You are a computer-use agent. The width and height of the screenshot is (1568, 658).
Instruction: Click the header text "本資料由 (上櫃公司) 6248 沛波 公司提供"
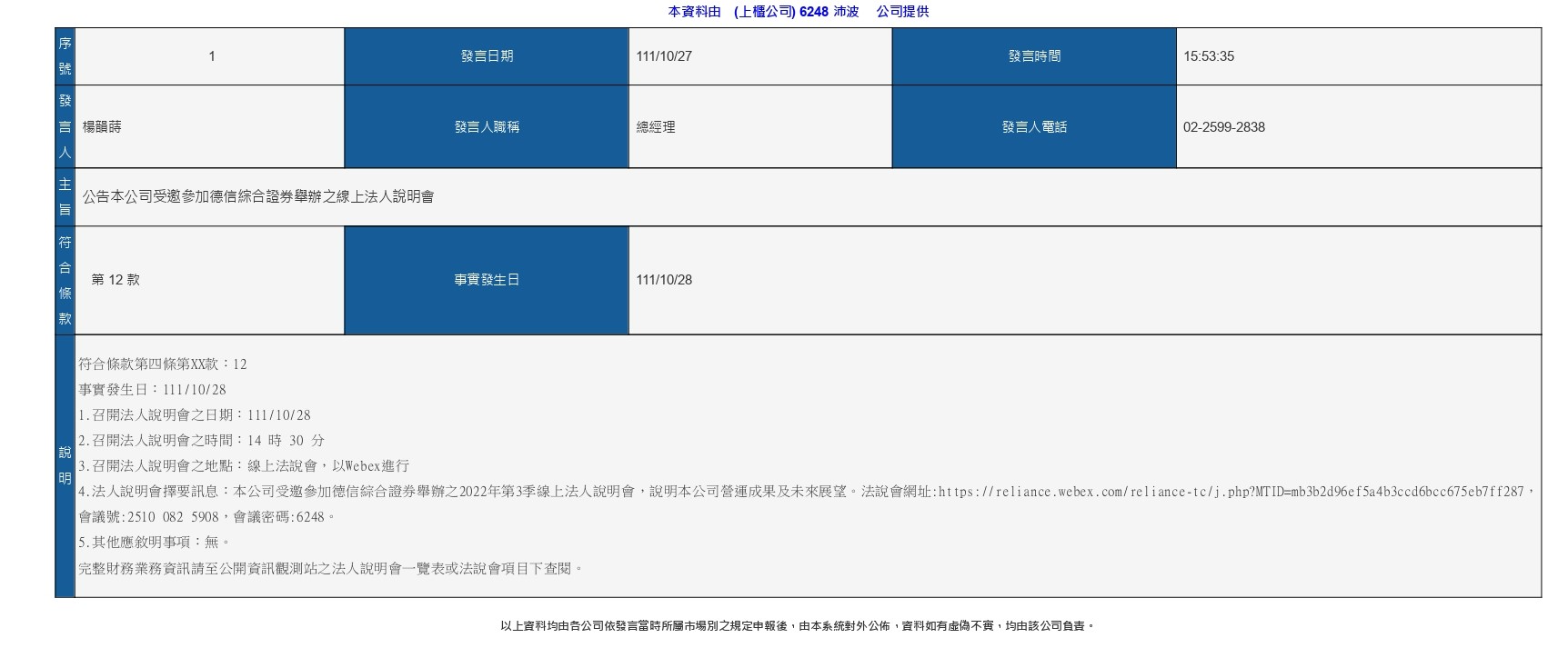[798, 12]
